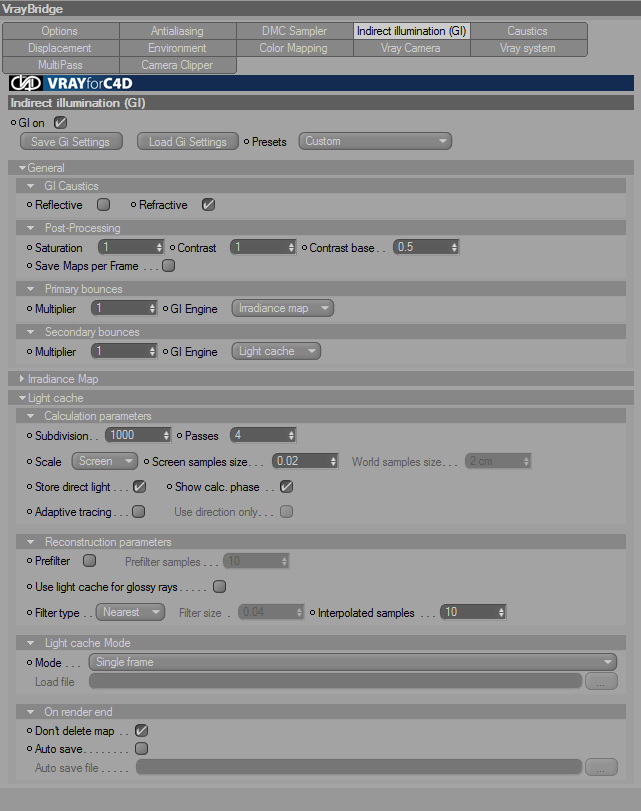Enable the Auto save checkbox

(141, 748)
